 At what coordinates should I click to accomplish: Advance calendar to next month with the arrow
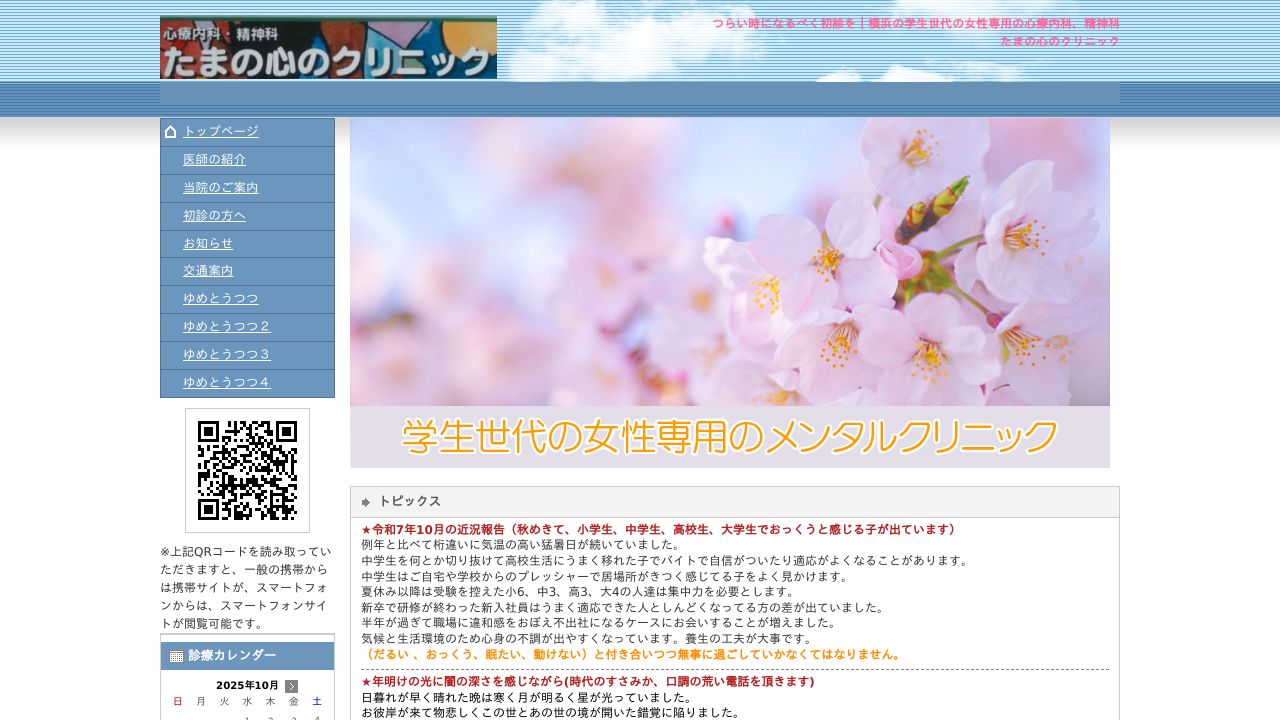291,685
